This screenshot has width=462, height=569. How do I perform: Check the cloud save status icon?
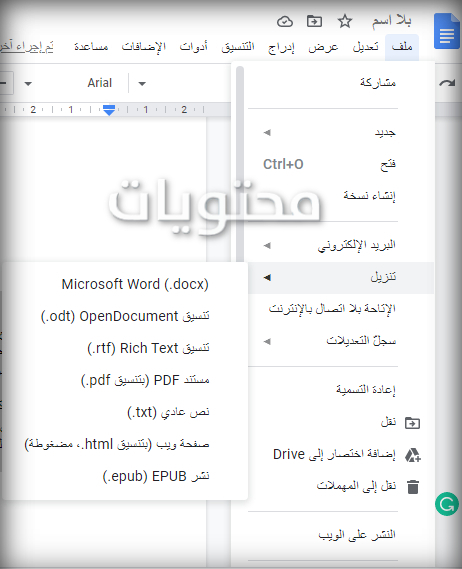point(285,22)
